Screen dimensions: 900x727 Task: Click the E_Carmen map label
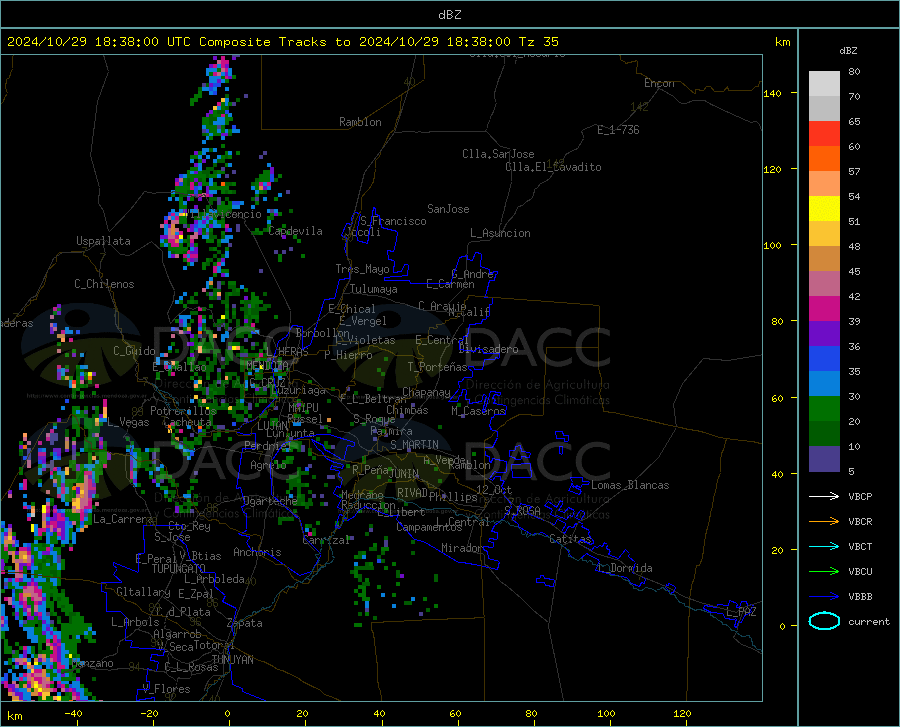450,283
